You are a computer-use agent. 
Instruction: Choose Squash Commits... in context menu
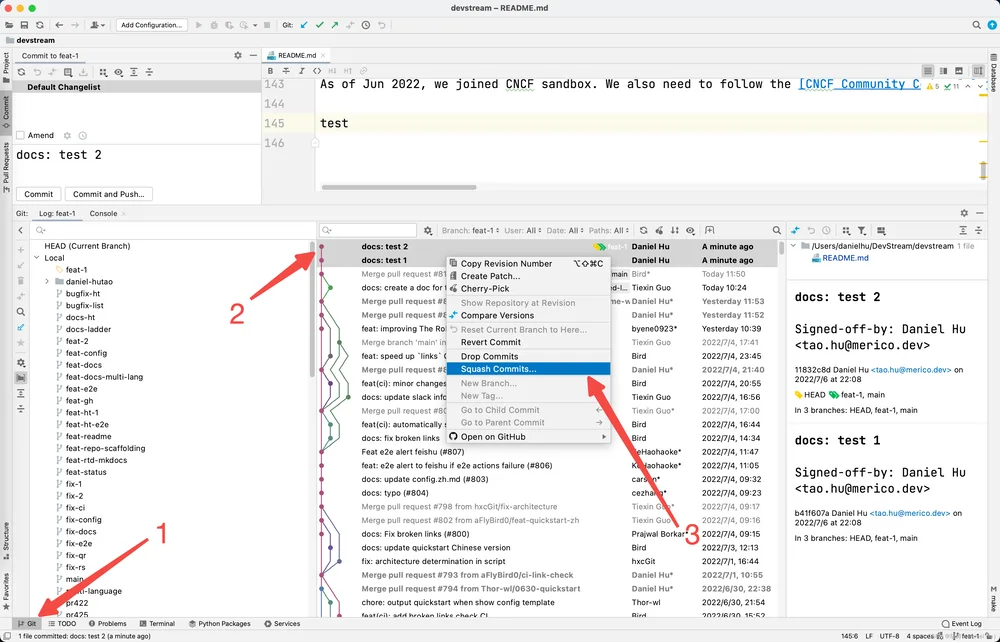pyautogui.click(x=528, y=368)
